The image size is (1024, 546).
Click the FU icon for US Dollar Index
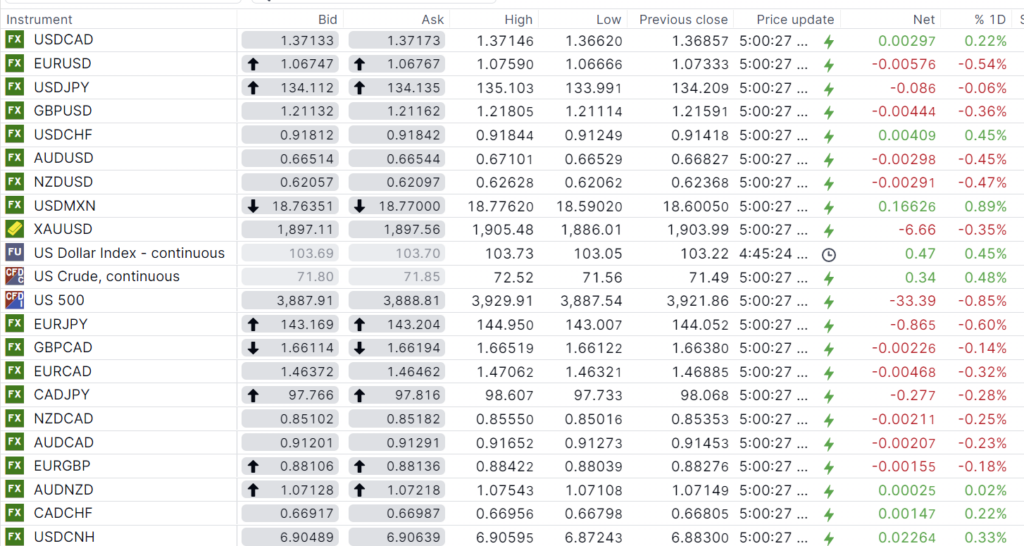[x=15, y=253]
